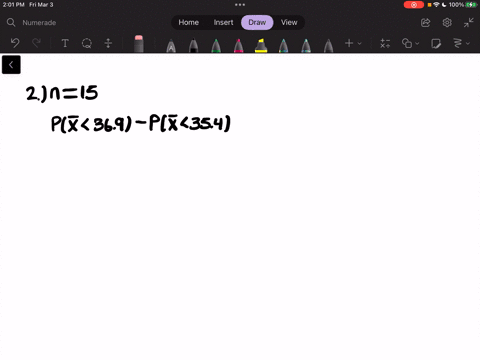Click the search magnifier icon
Screen dimensions: 480x360
pyautogui.click(x=11, y=22)
